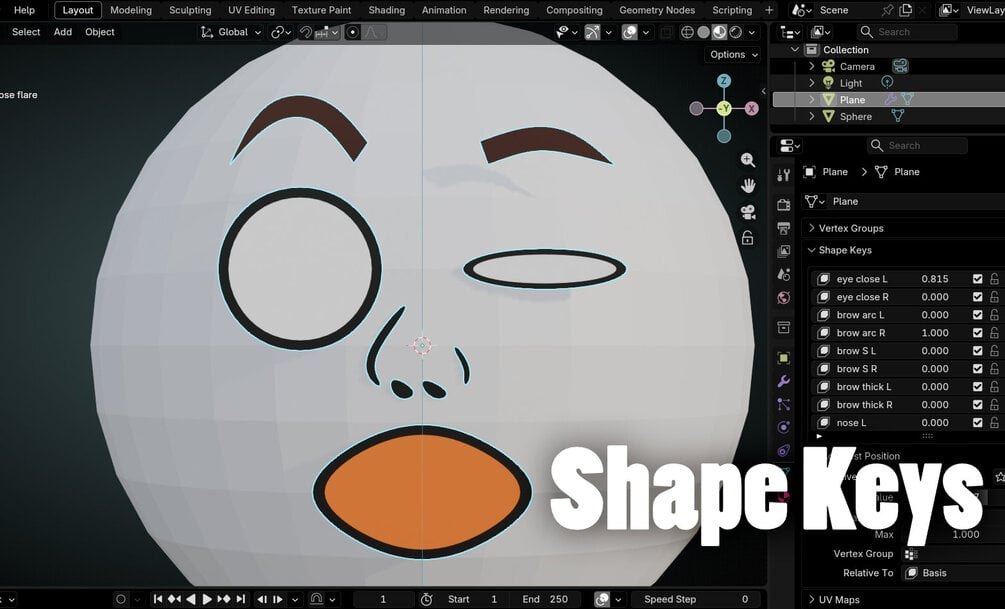Click the pan hand icon in viewport

[x=747, y=186]
